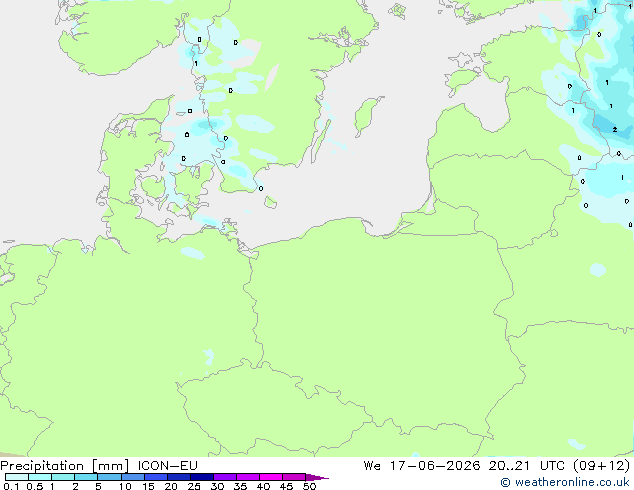634x490 pixels.
Task: Select the 30–35 mm violet legend swatch
Action: coord(224,477)
